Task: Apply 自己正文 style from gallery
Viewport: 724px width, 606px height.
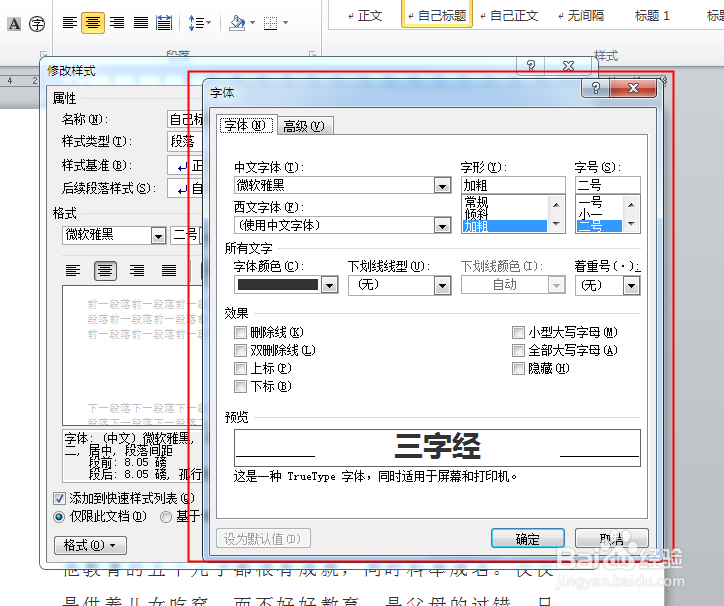Action: [509, 16]
